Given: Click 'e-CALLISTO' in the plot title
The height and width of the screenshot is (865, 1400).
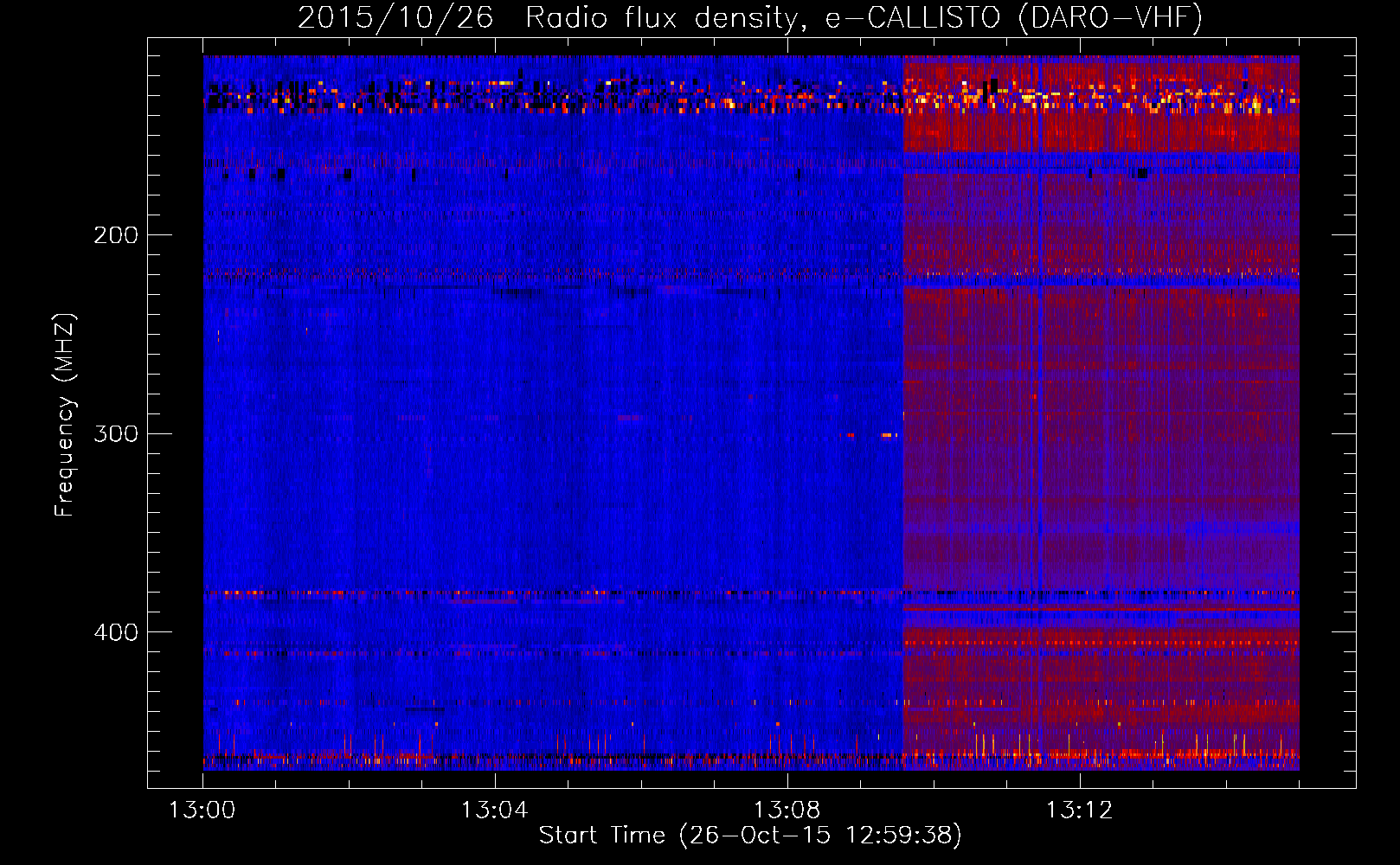Looking at the screenshot, I should coord(913,18).
